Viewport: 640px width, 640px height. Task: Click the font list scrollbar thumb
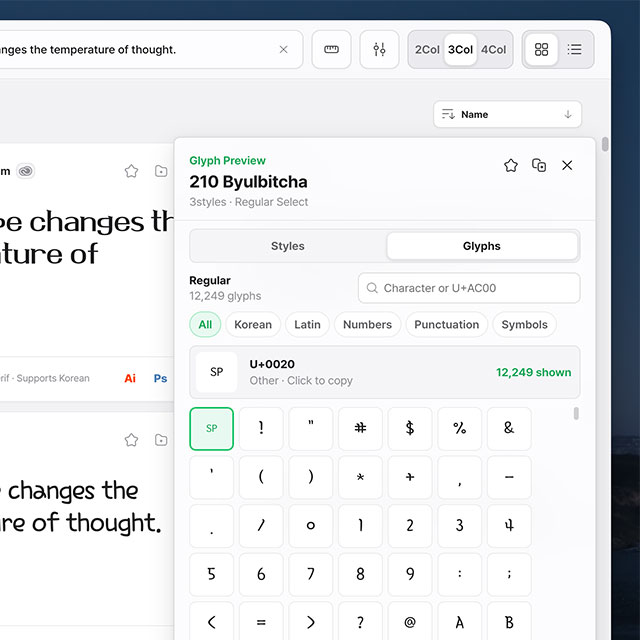605,144
